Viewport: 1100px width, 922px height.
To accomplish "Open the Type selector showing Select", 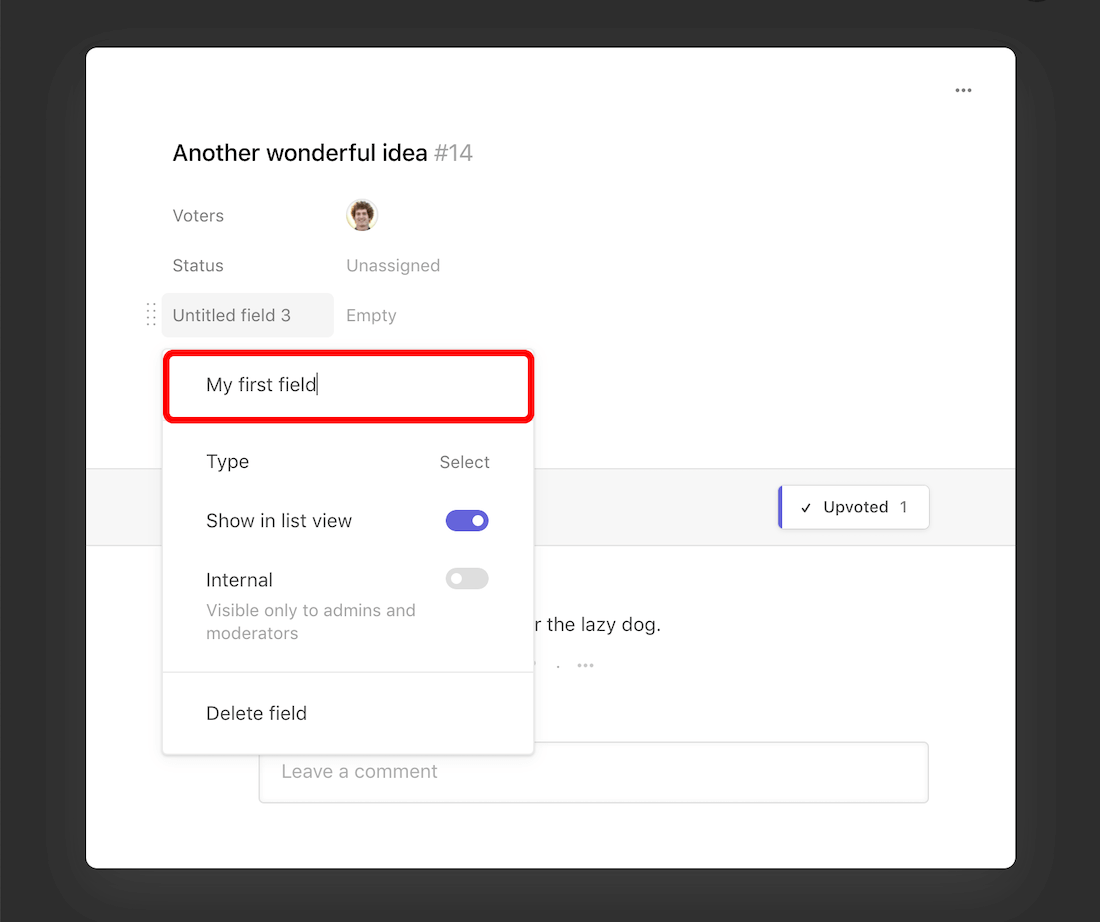I will click(464, 462).
